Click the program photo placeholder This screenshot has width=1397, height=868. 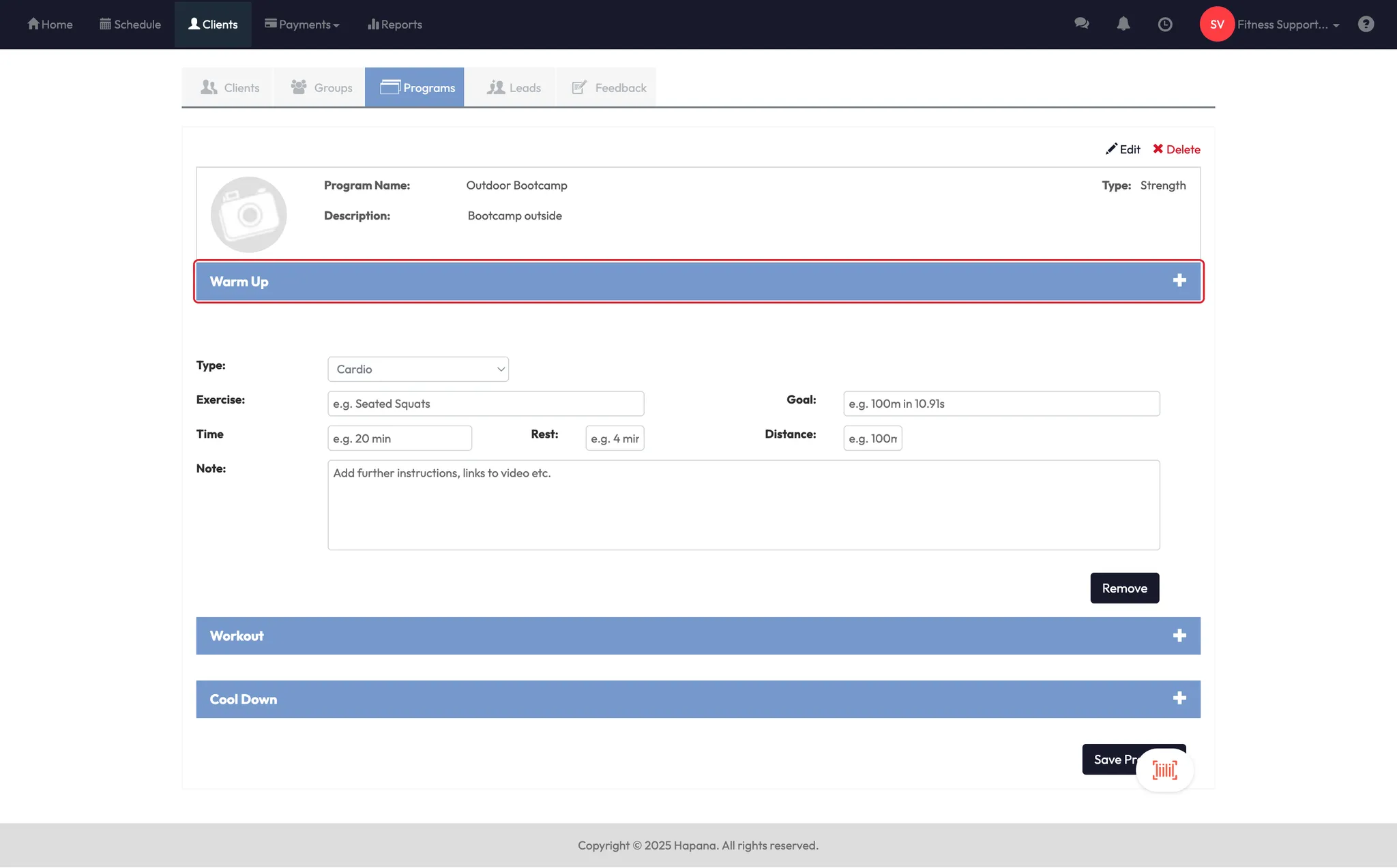pyautogui.click(x=248, y=214)
